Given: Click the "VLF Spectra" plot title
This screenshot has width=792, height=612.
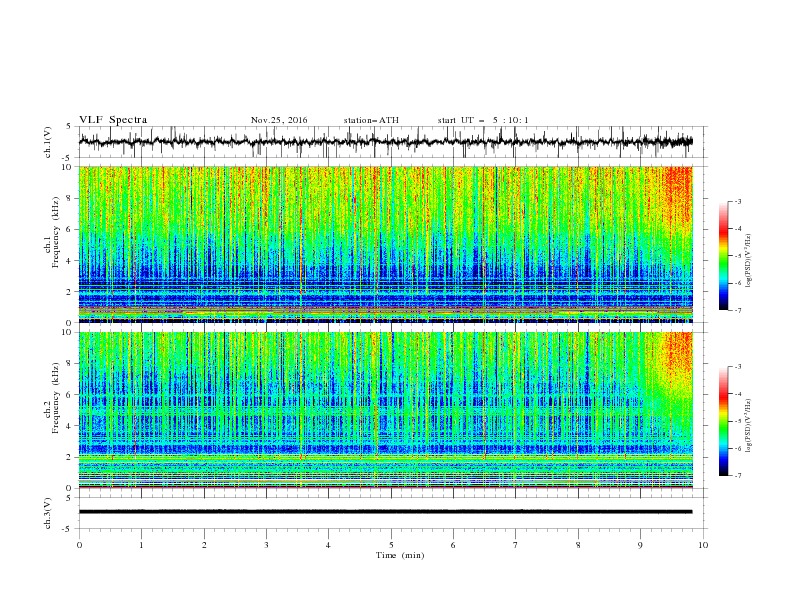Looking at the screenshot, I should coord(113,120).
